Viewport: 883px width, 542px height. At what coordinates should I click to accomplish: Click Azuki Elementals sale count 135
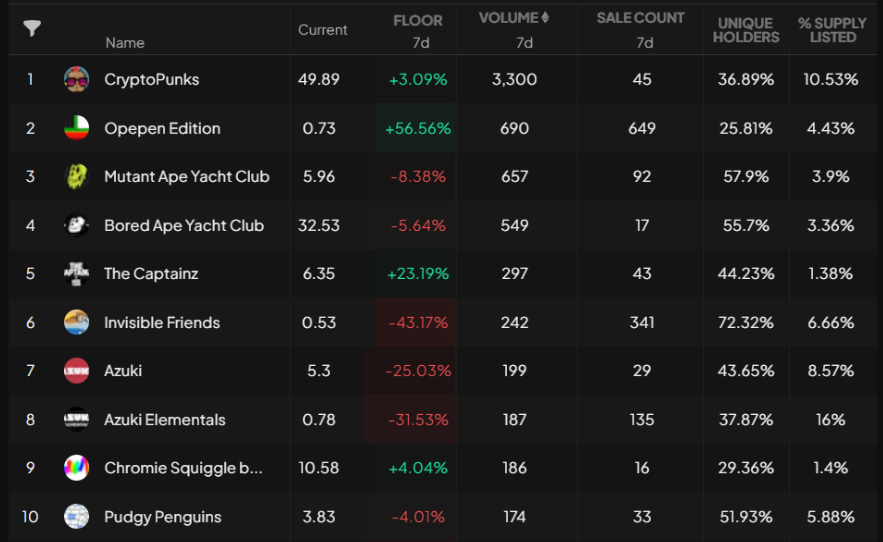pyautogui.click(x=642, y=420)
